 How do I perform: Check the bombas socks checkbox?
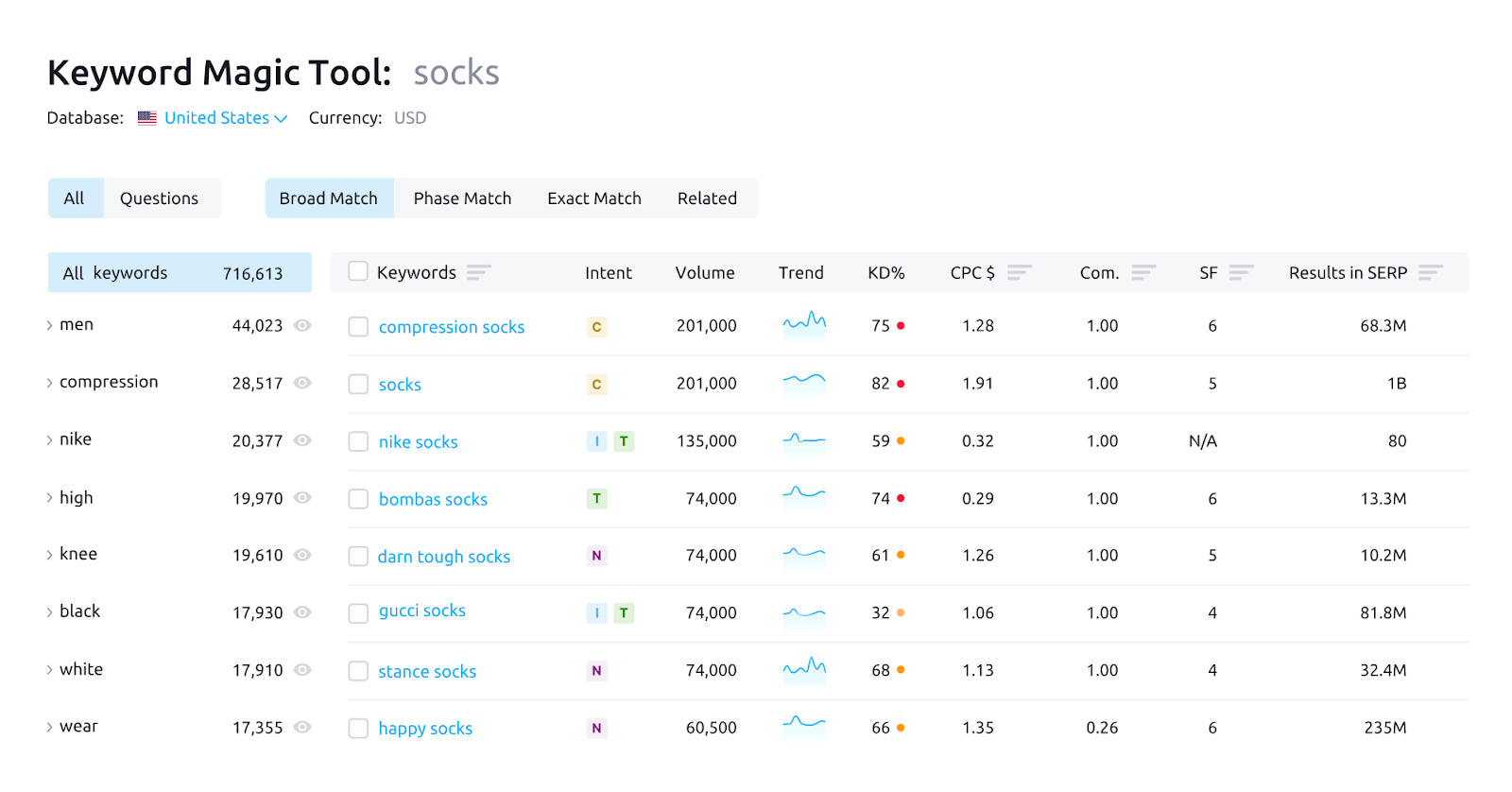click(358, 499)
